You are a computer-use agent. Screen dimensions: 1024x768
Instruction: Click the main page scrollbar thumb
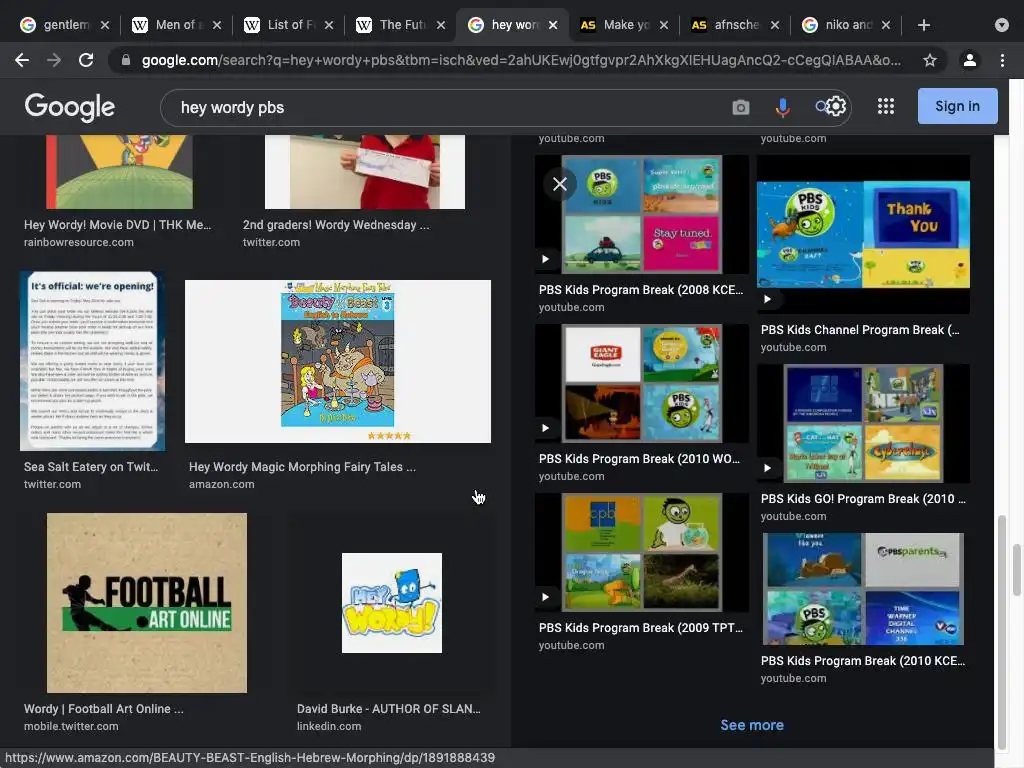tap(1017, 569)
